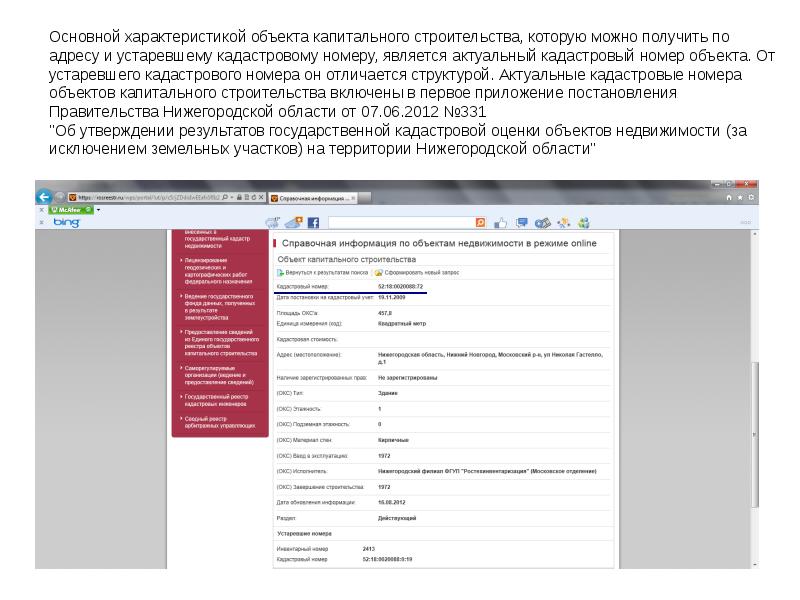Click the browser Back arrow button

pyautogui.click(x=45, y=197)
